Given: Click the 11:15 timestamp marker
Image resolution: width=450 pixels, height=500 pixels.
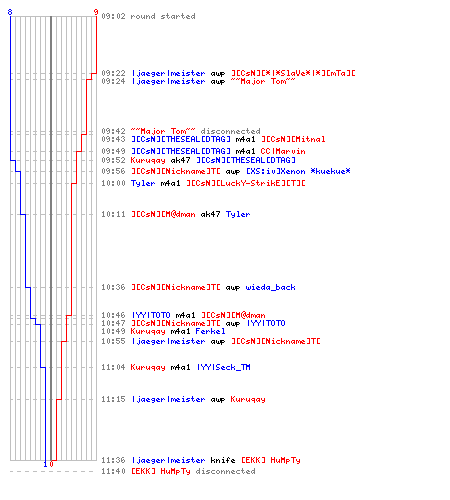Looking at the screenshot, I should click(113, 399).
